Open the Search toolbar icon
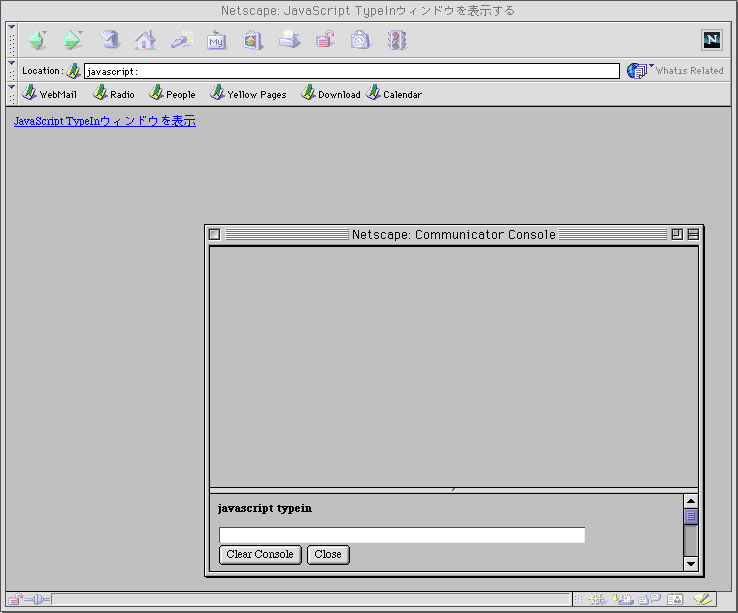The width and height of the screenshot is (738, 613). pyautogui.click(x=182, y=40)
